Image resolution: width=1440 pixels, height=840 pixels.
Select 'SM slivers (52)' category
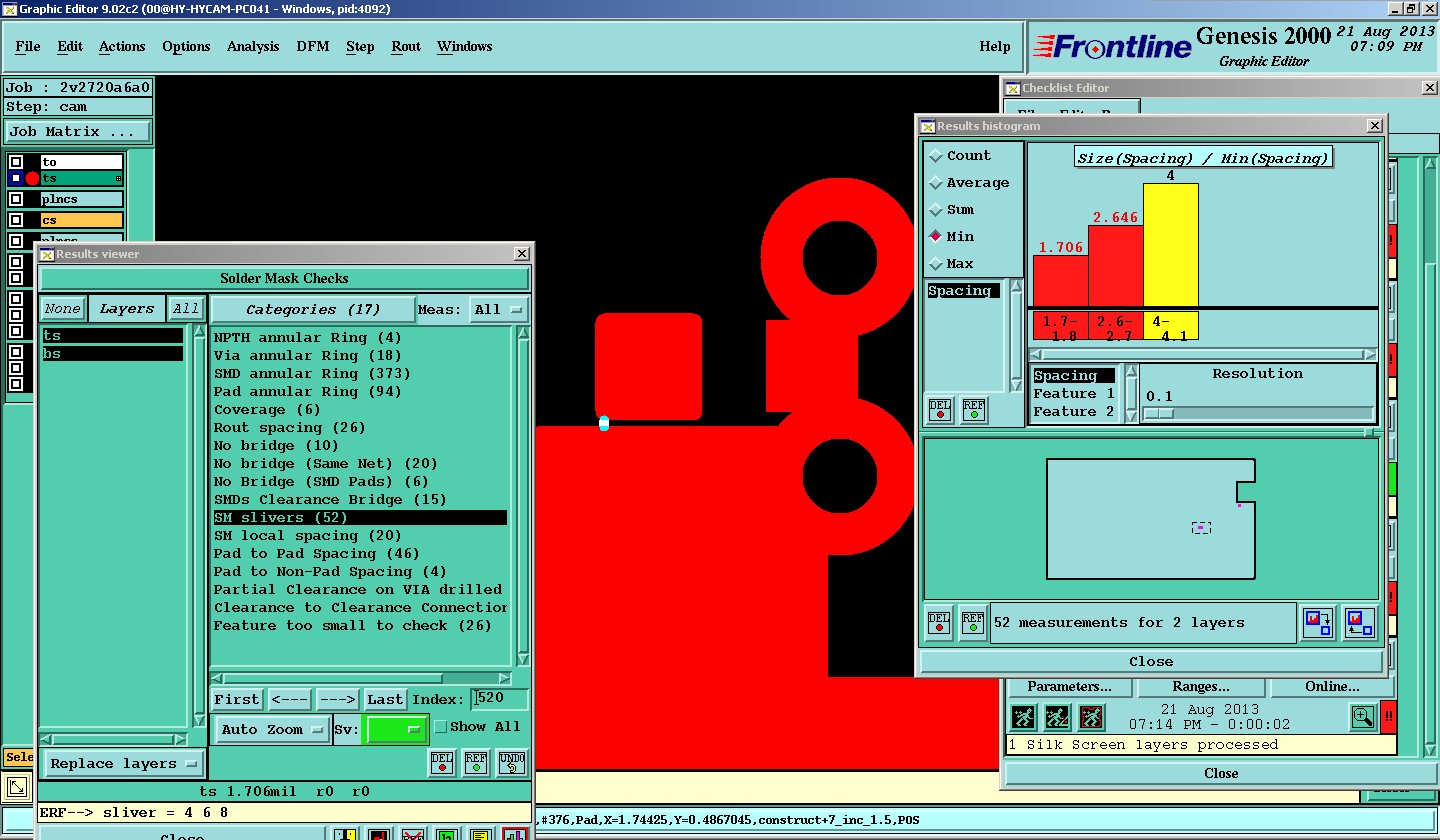(x=359, y=518)
